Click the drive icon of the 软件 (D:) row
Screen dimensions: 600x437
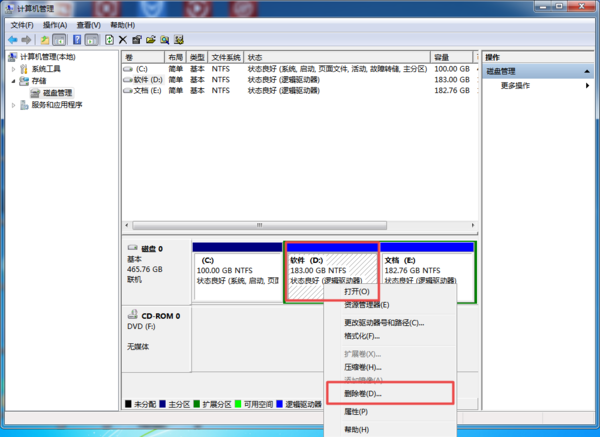tap(128, 80)
